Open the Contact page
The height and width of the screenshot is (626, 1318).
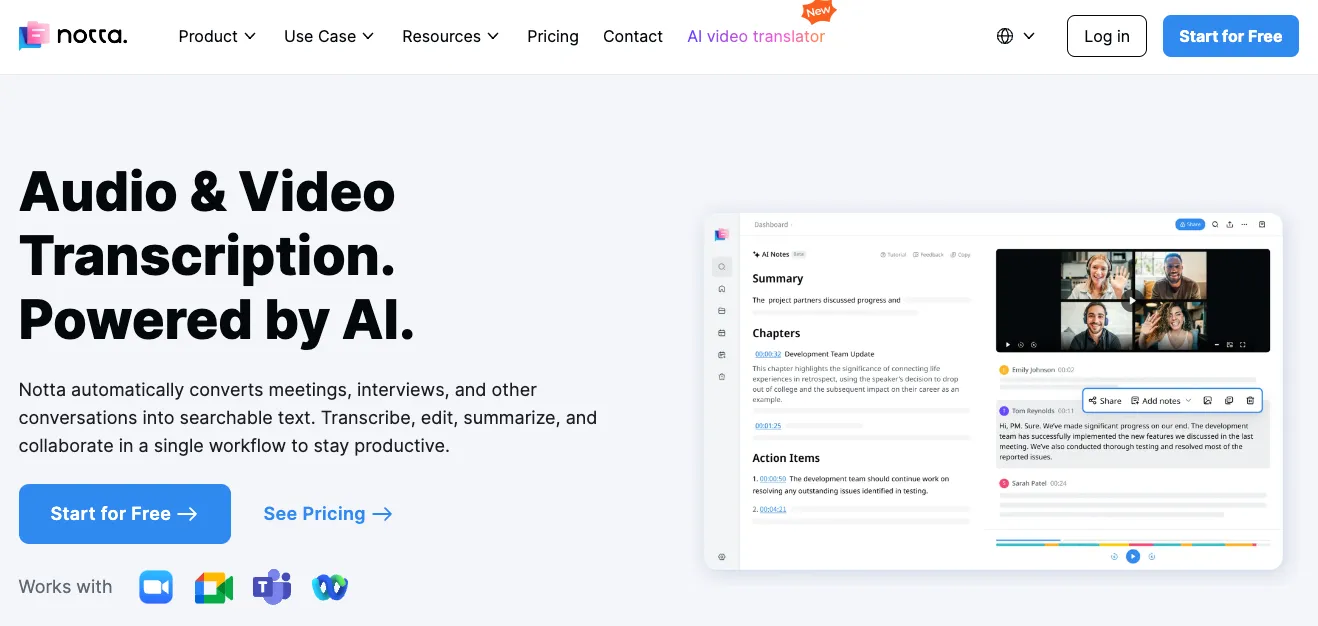(633, 36)
